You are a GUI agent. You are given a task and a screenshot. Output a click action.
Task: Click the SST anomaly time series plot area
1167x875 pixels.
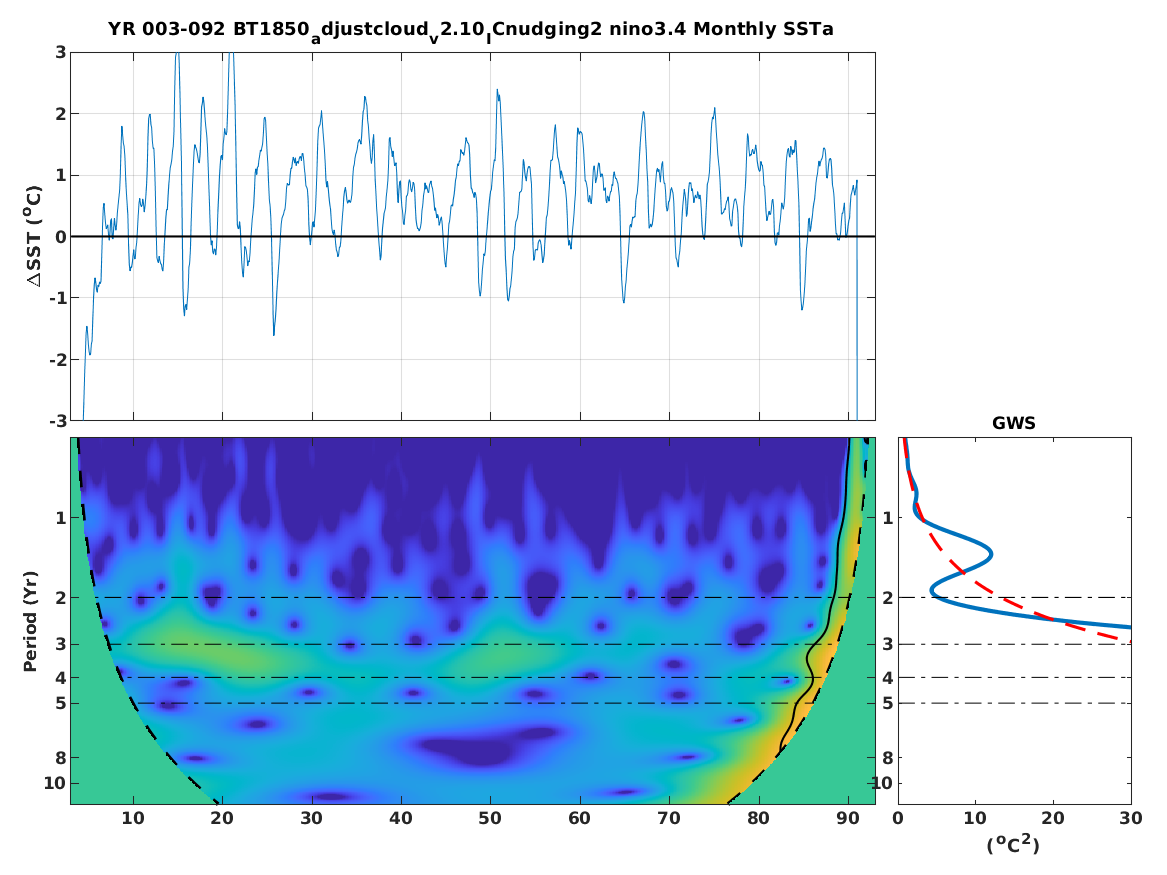[473, 237]
